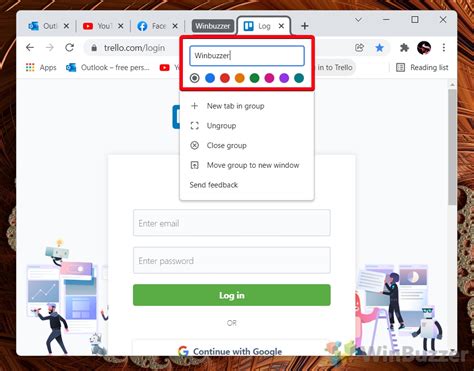
Task: Click the forward navigation arrow
Action: coord(50,48)
